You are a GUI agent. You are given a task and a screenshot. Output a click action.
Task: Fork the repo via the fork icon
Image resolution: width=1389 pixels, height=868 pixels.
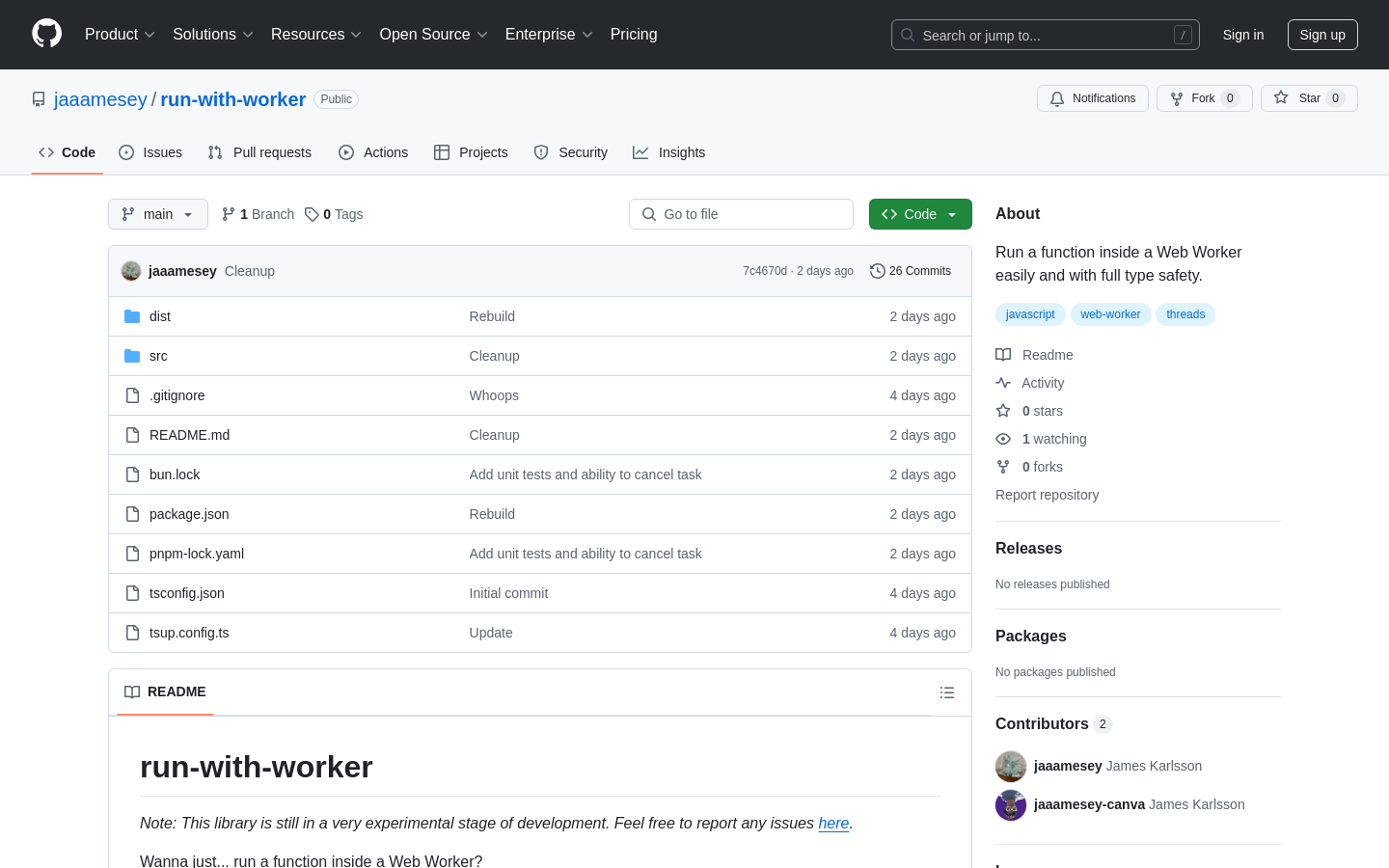[x=1177, y=97]
